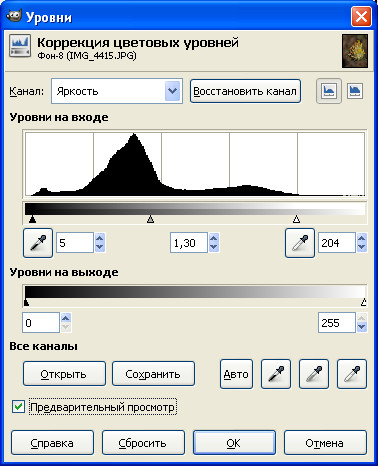Click the Авто button
This screenshot has width=378, height=466.
coord(236,374)
